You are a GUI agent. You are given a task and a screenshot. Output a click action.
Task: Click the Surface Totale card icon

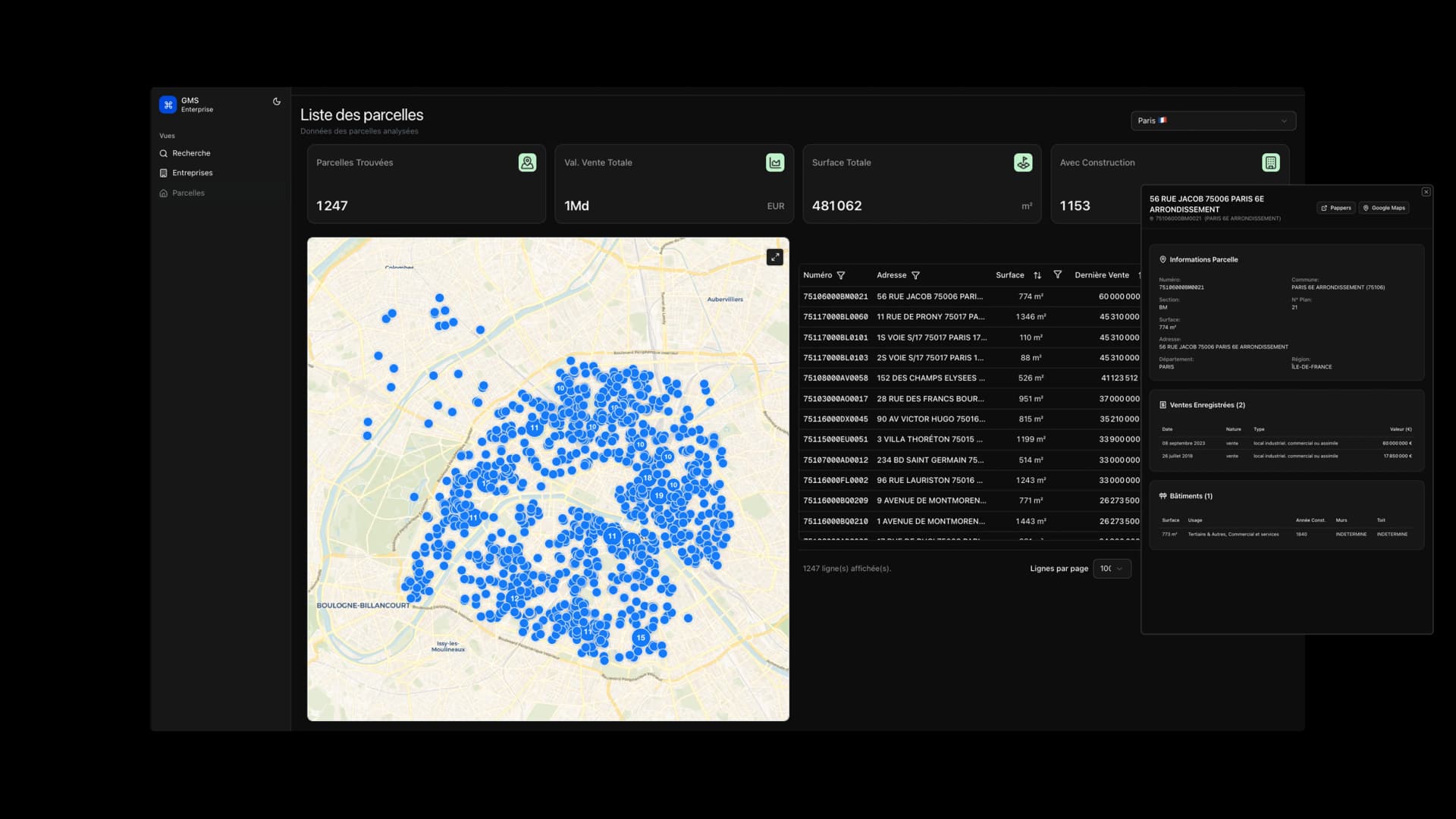tap(1023, 163)
